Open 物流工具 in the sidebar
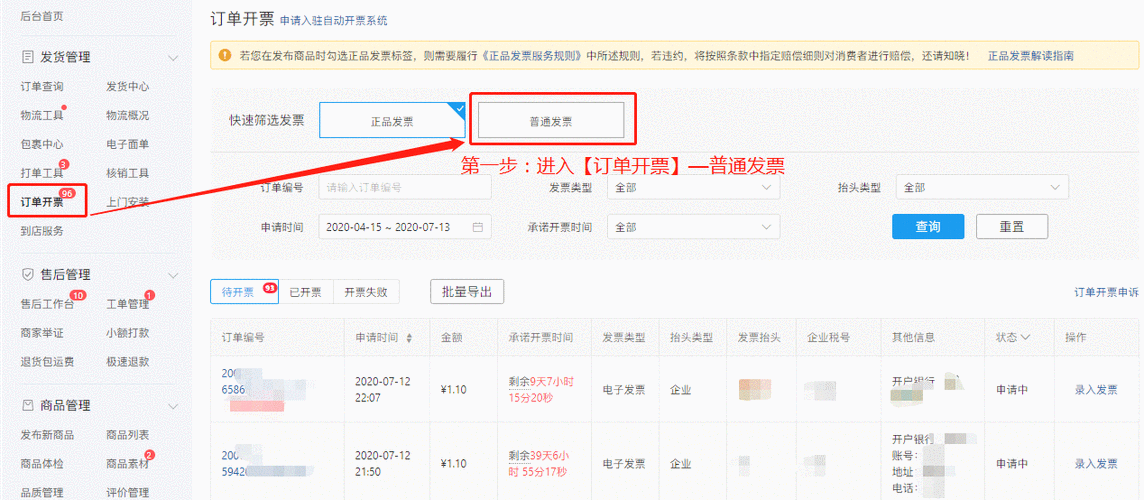1144x500 pixels. 42,115
